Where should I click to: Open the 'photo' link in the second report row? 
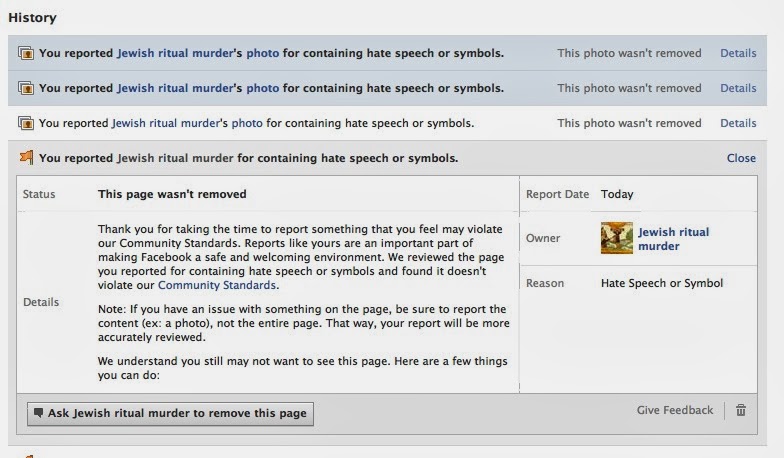pyautogui.click(x=263, y=88)
